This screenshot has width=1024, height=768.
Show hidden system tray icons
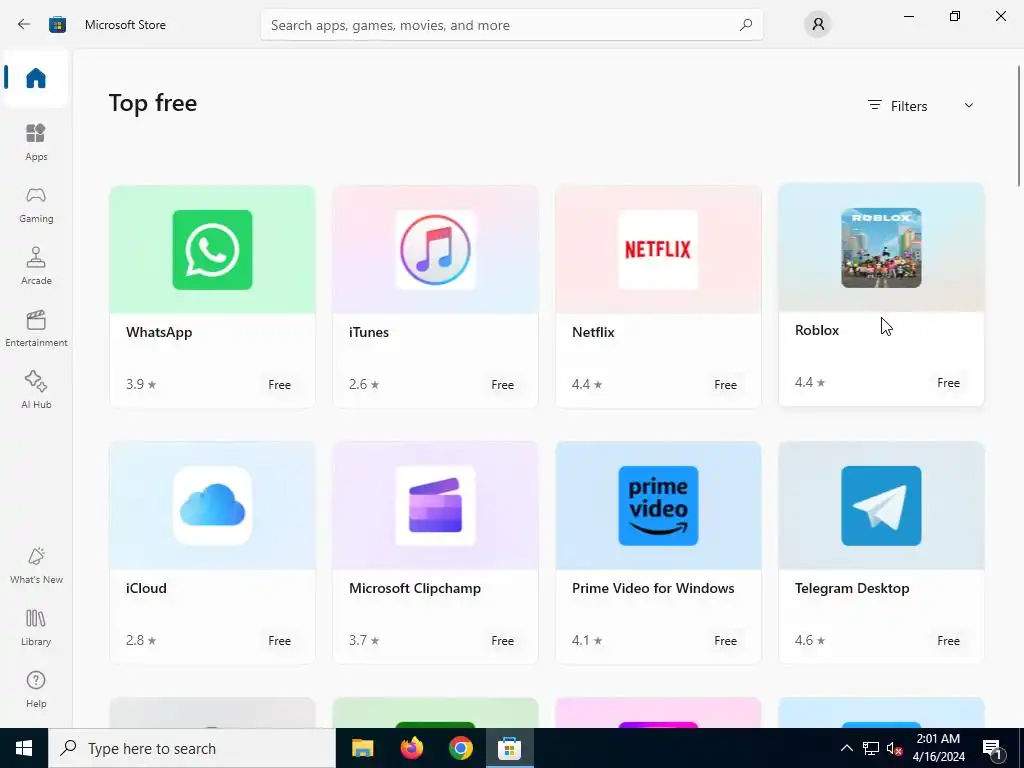pyautogui.click(x=846, y=748)
